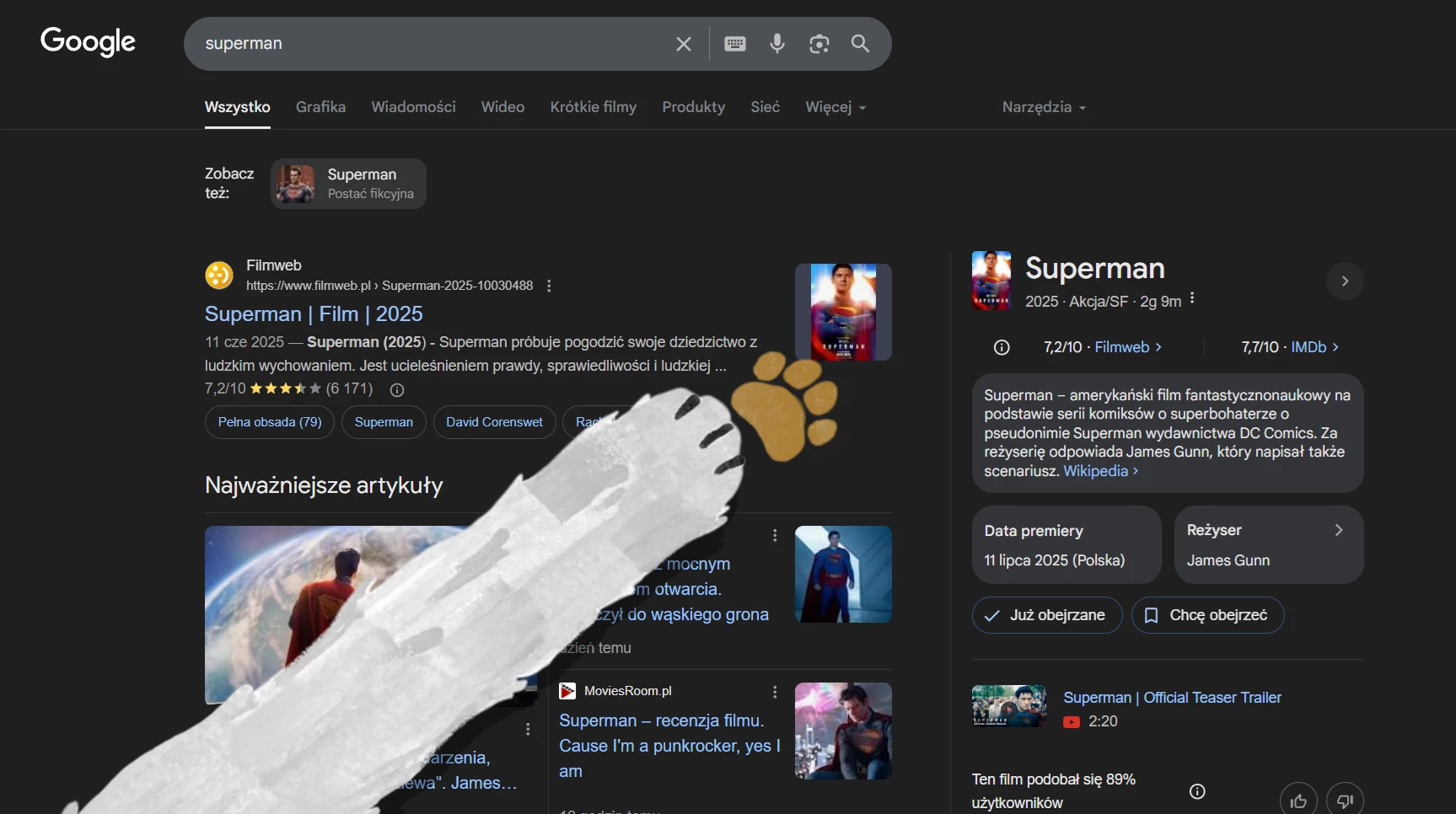Viewport: 1456px width, 814px height.
Task: Toggle Już obejrzane watched button
Action: pos(1047,615)
